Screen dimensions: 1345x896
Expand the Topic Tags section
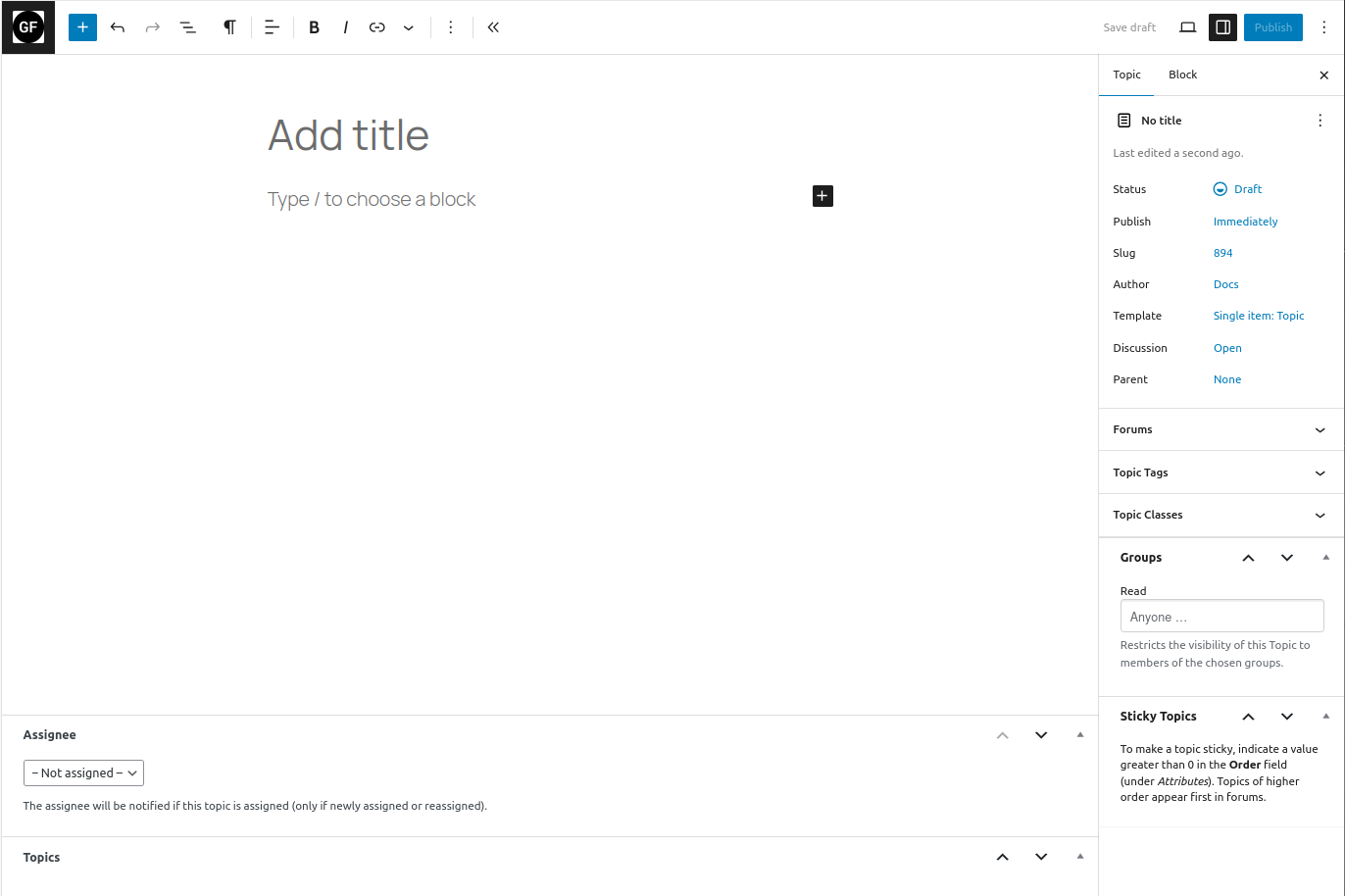(1220, 473)
